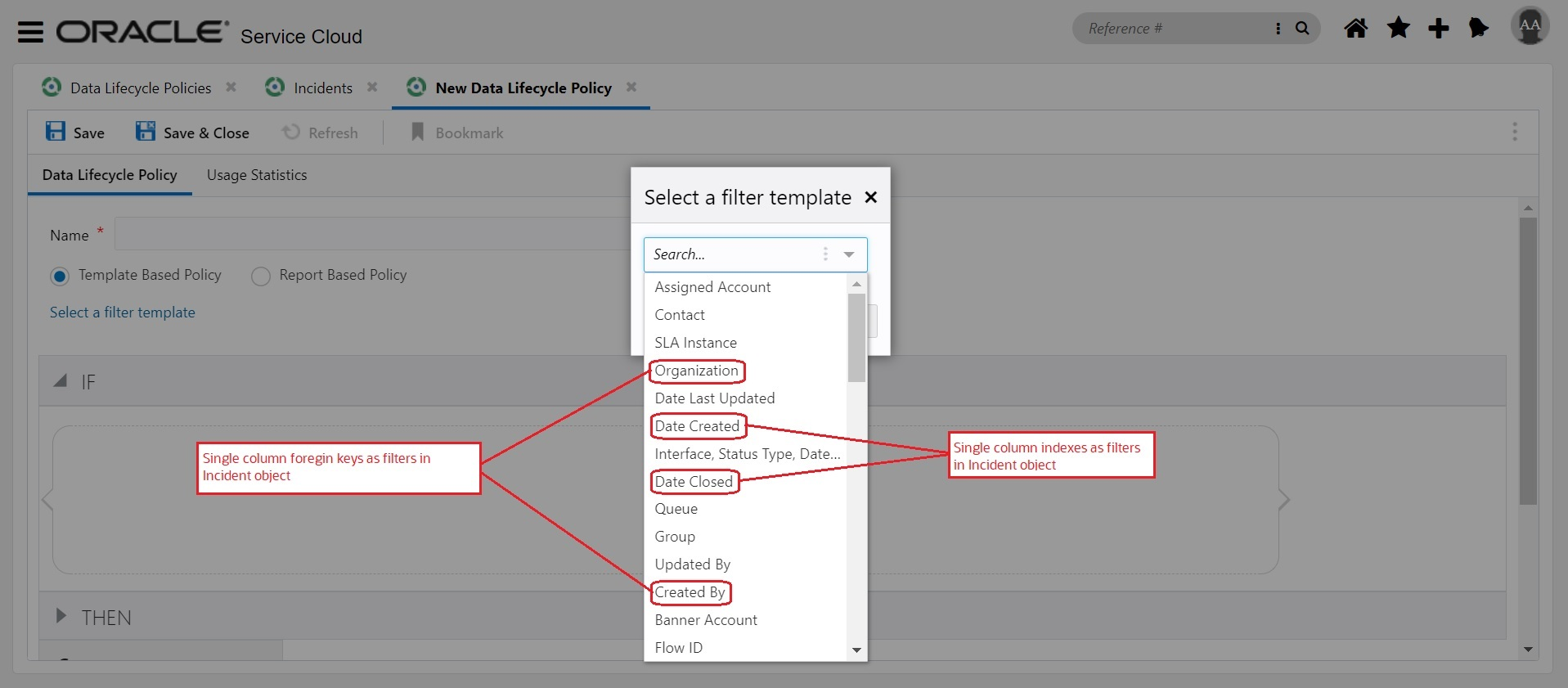This screenshot has width=1568, height=688.
Task: Select Template Based Policy radio button
Action: point(60,277)
